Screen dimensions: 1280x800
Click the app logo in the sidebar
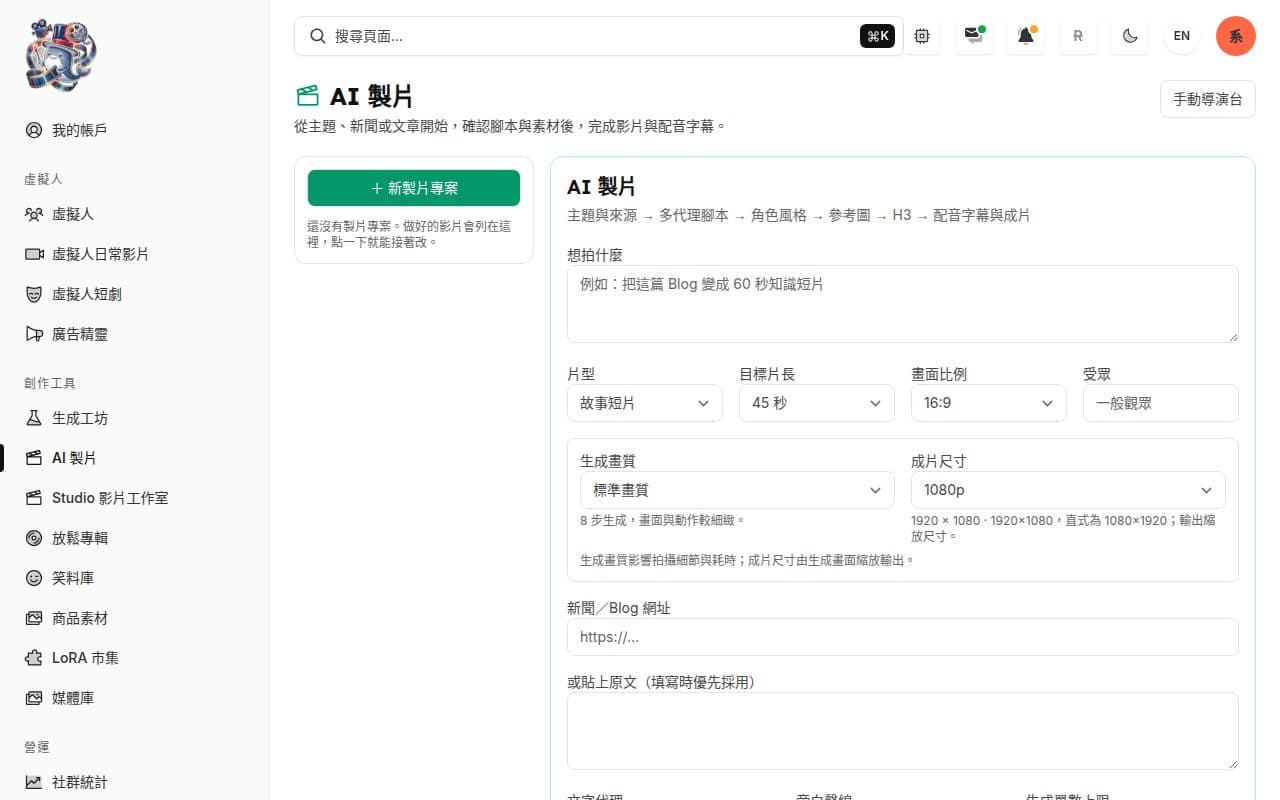pos(61,54)
